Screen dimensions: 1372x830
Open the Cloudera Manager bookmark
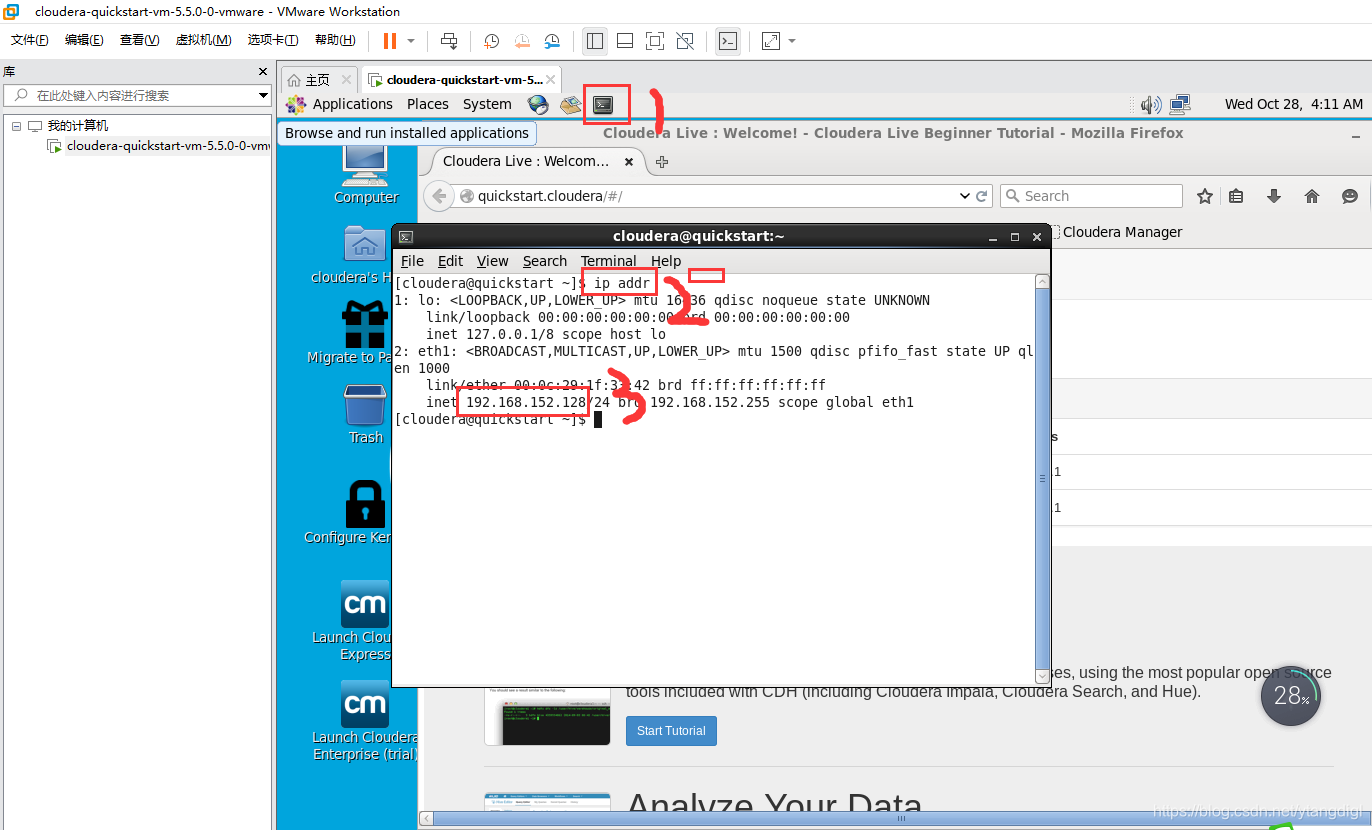(x=1122, y=232)
